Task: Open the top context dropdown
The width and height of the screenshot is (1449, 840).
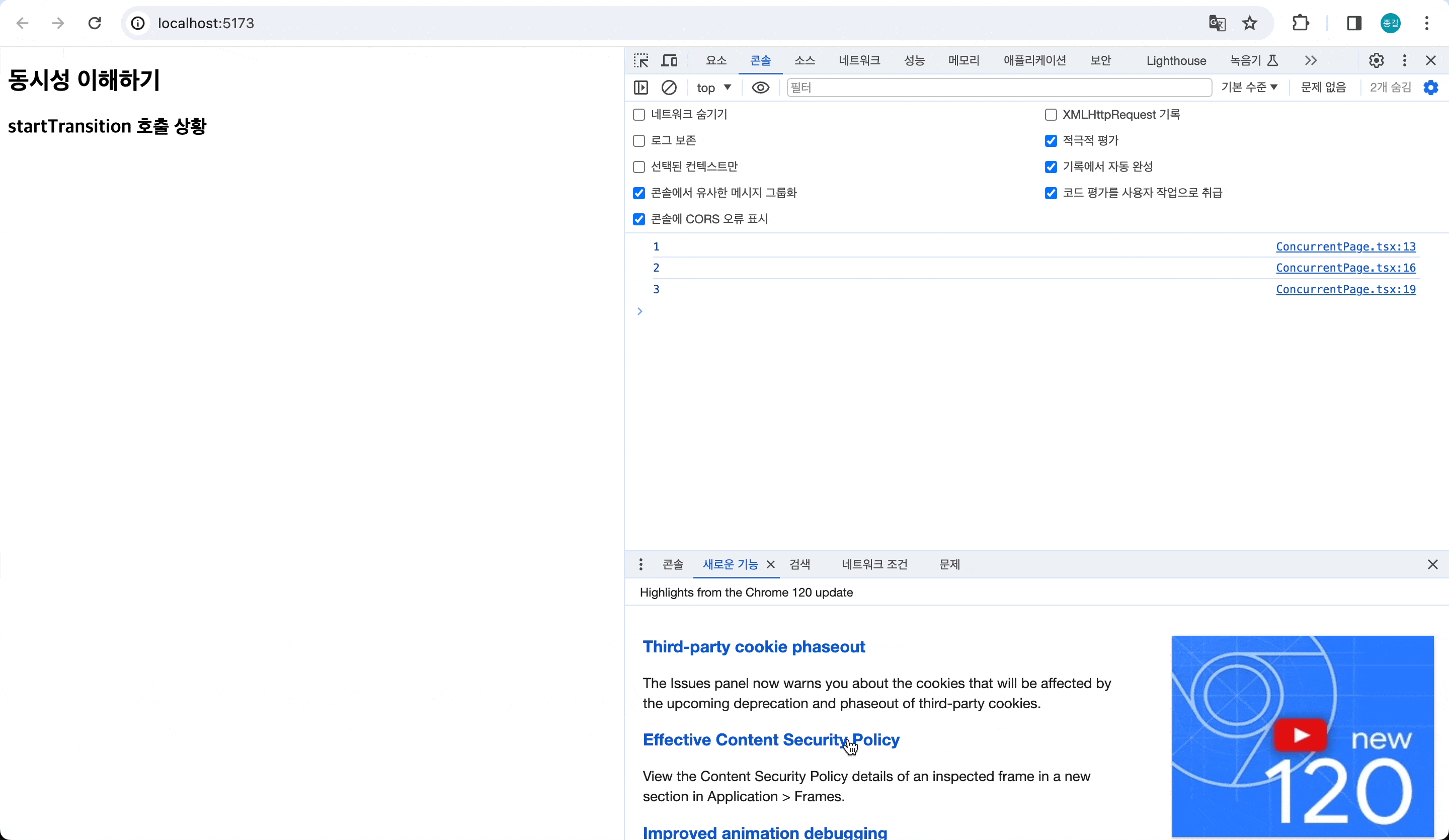Action: [713, 88]
